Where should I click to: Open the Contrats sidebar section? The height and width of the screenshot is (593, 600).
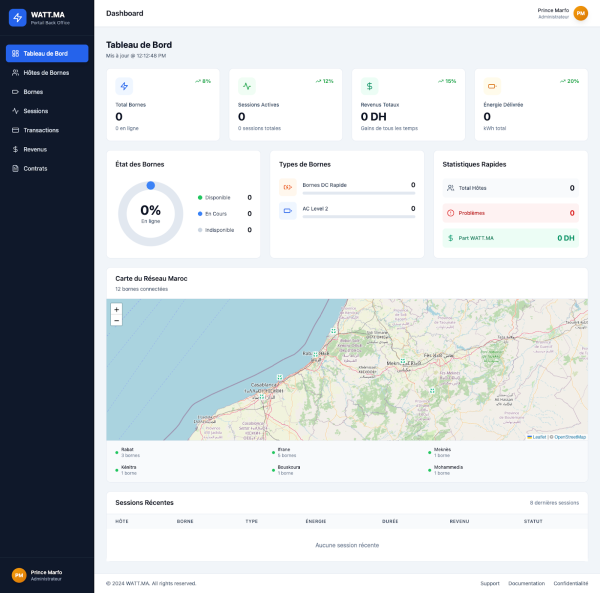[x=35, y=168]
